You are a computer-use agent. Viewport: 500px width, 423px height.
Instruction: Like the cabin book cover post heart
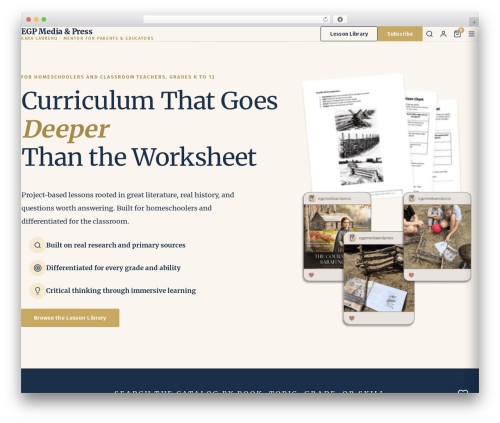pos(311,275)
